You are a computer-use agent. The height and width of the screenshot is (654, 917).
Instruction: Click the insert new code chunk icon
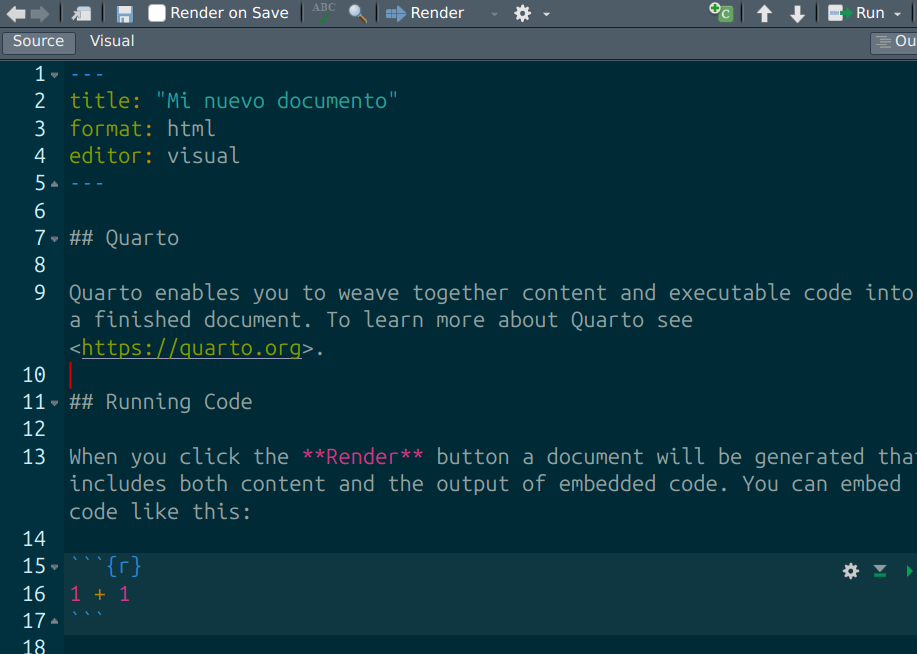coord(720,13)
